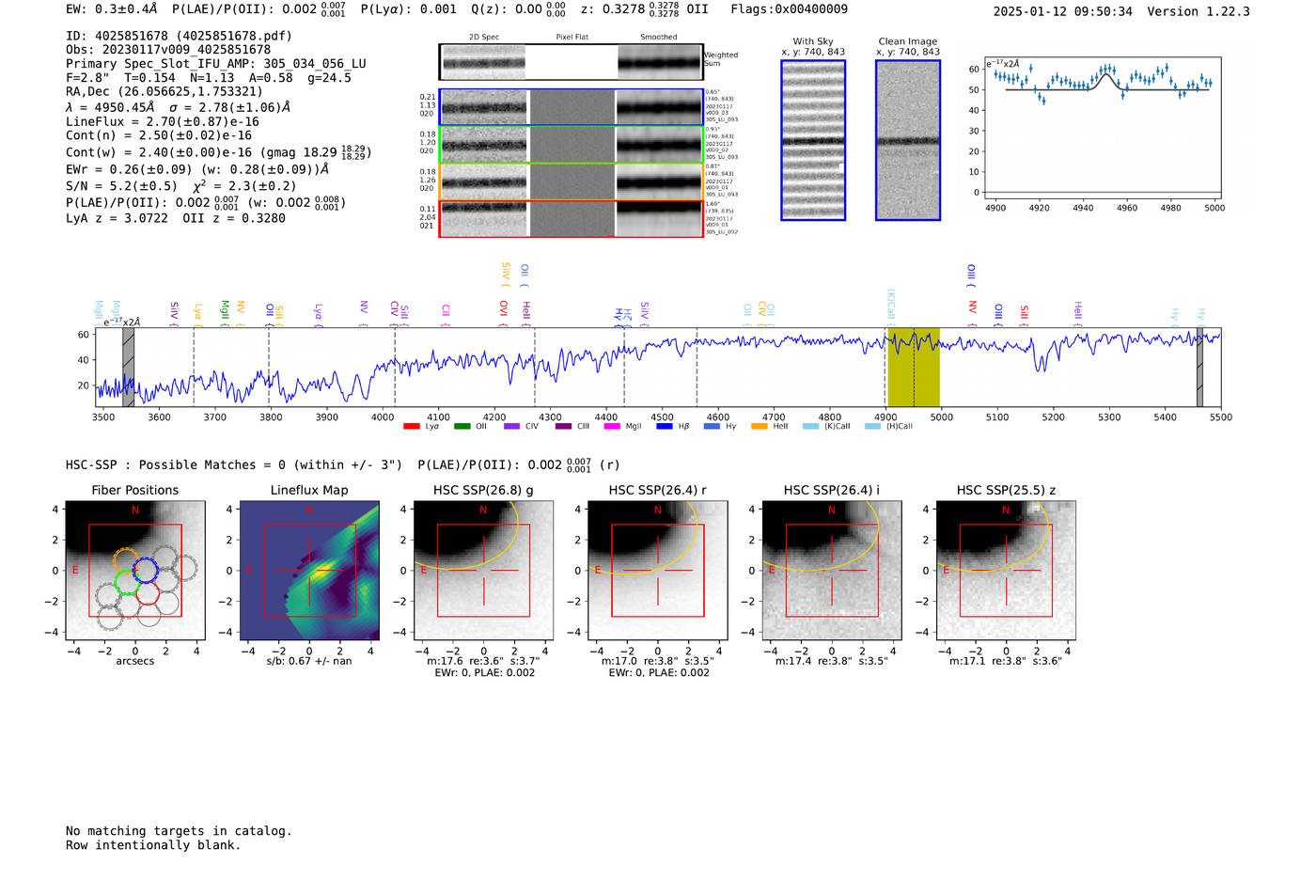The image size is (1316, 896).
Task: Click the hatched gray band near 3550
Action: (129, 367)
